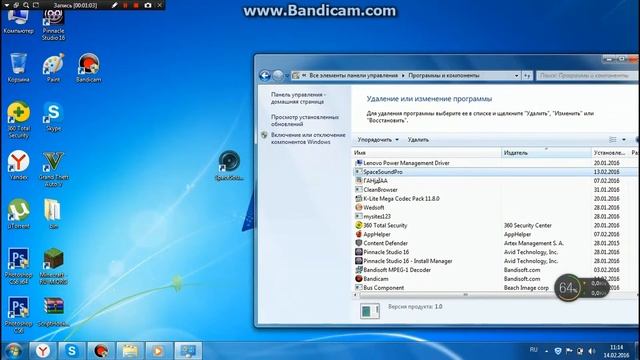Show hidden tray icons arrow
Screen dimensions: 640x360
[547, 351]
